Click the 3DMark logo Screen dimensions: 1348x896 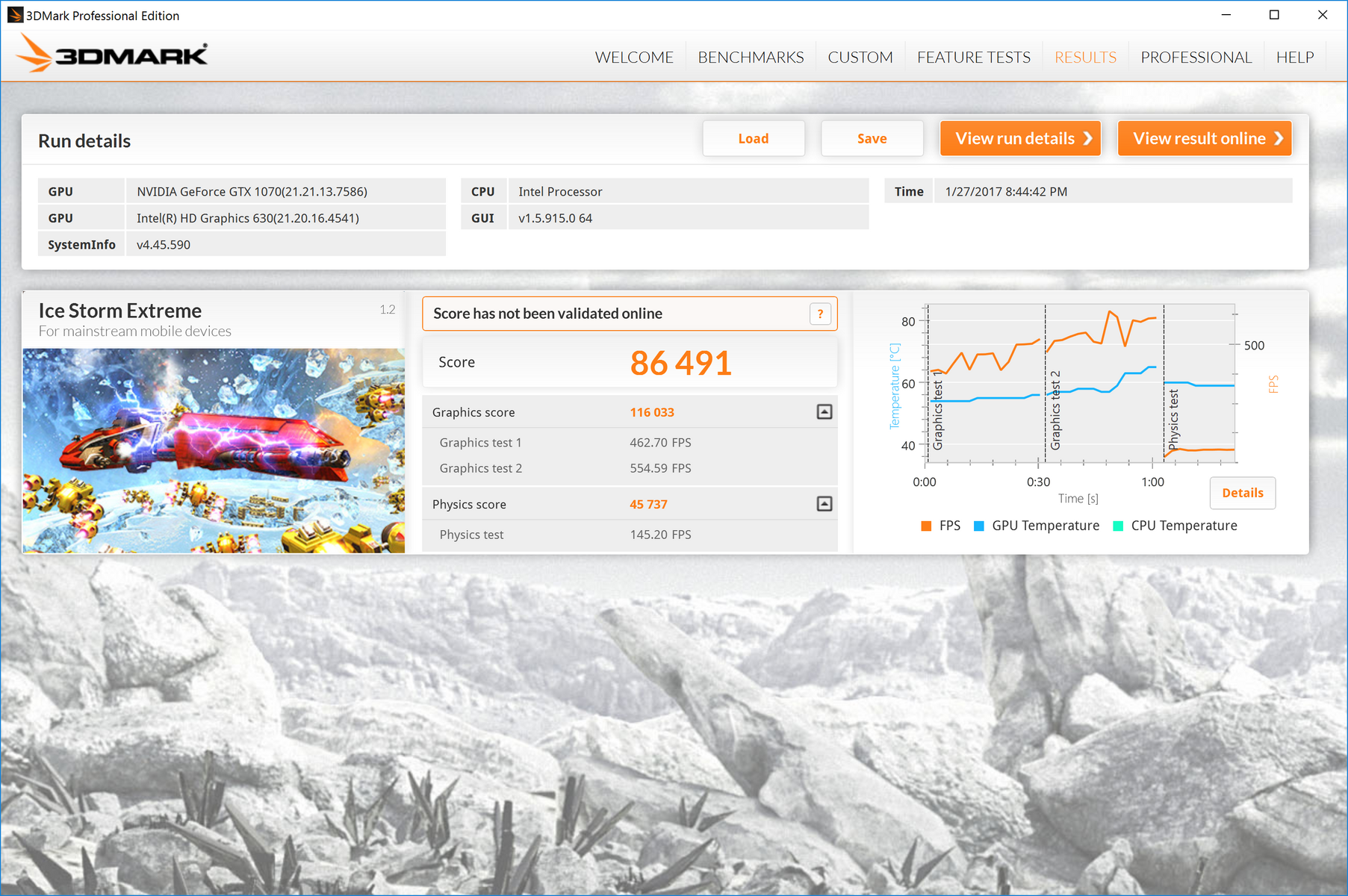coord(112,54)
